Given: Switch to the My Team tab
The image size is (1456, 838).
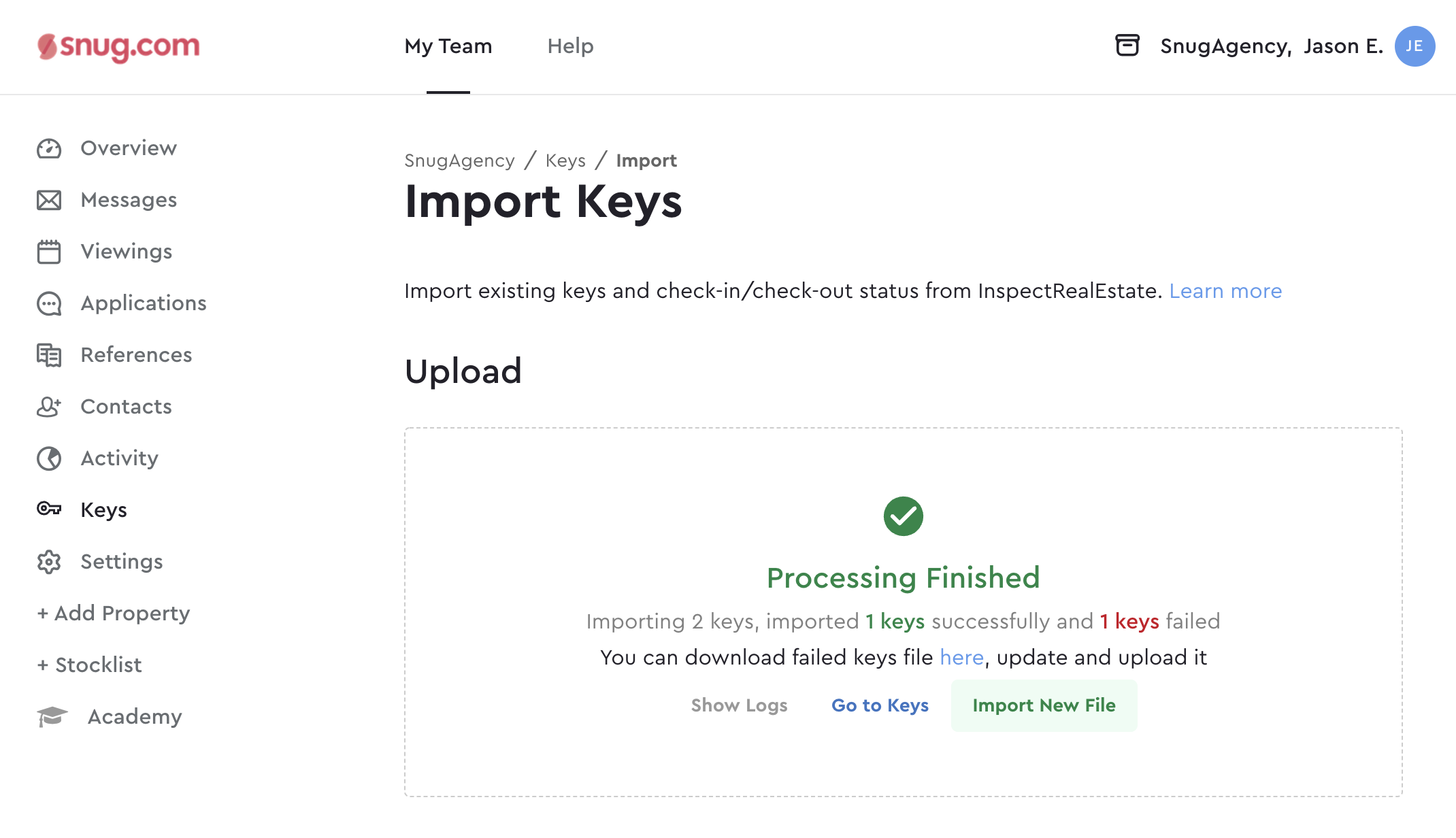Looking at the screenshot, I should 448,46.
